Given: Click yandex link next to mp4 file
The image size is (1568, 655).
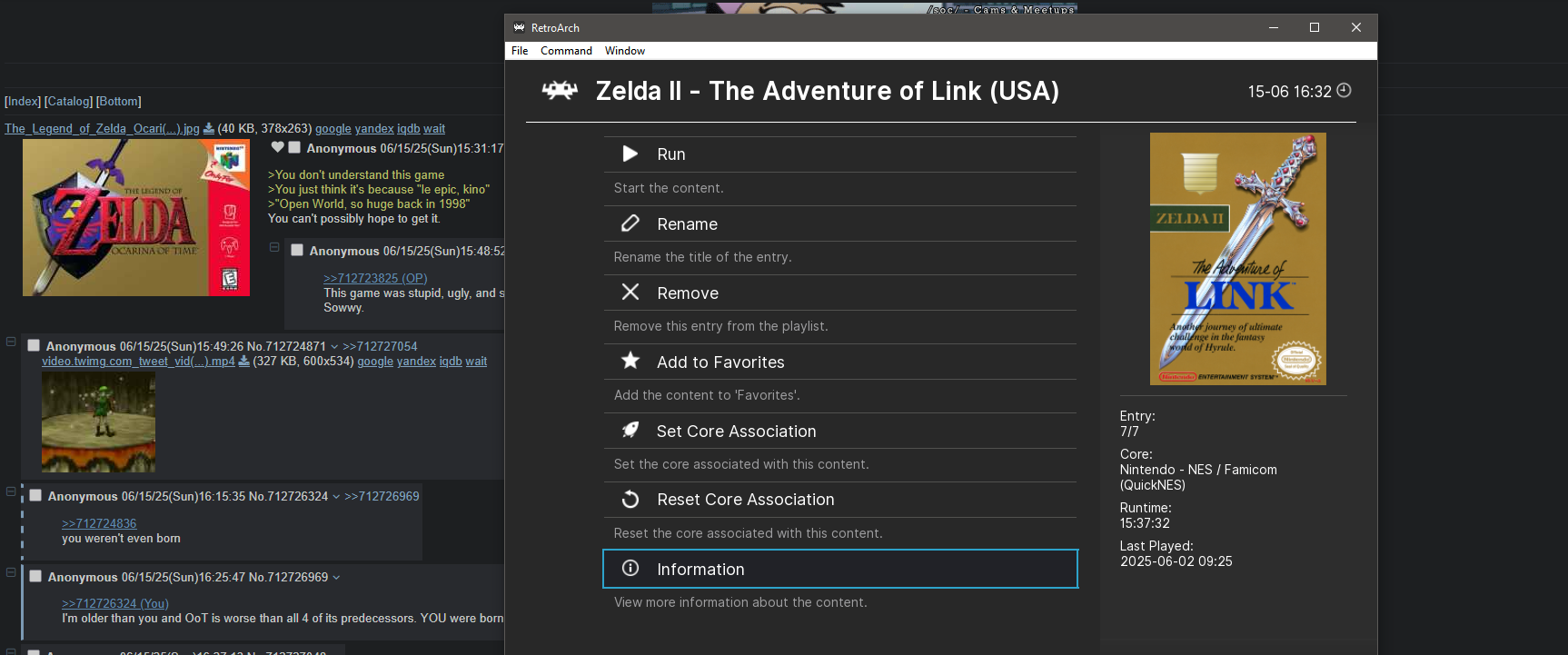Looking at the screenshot, I should click(x=416, y=361).
